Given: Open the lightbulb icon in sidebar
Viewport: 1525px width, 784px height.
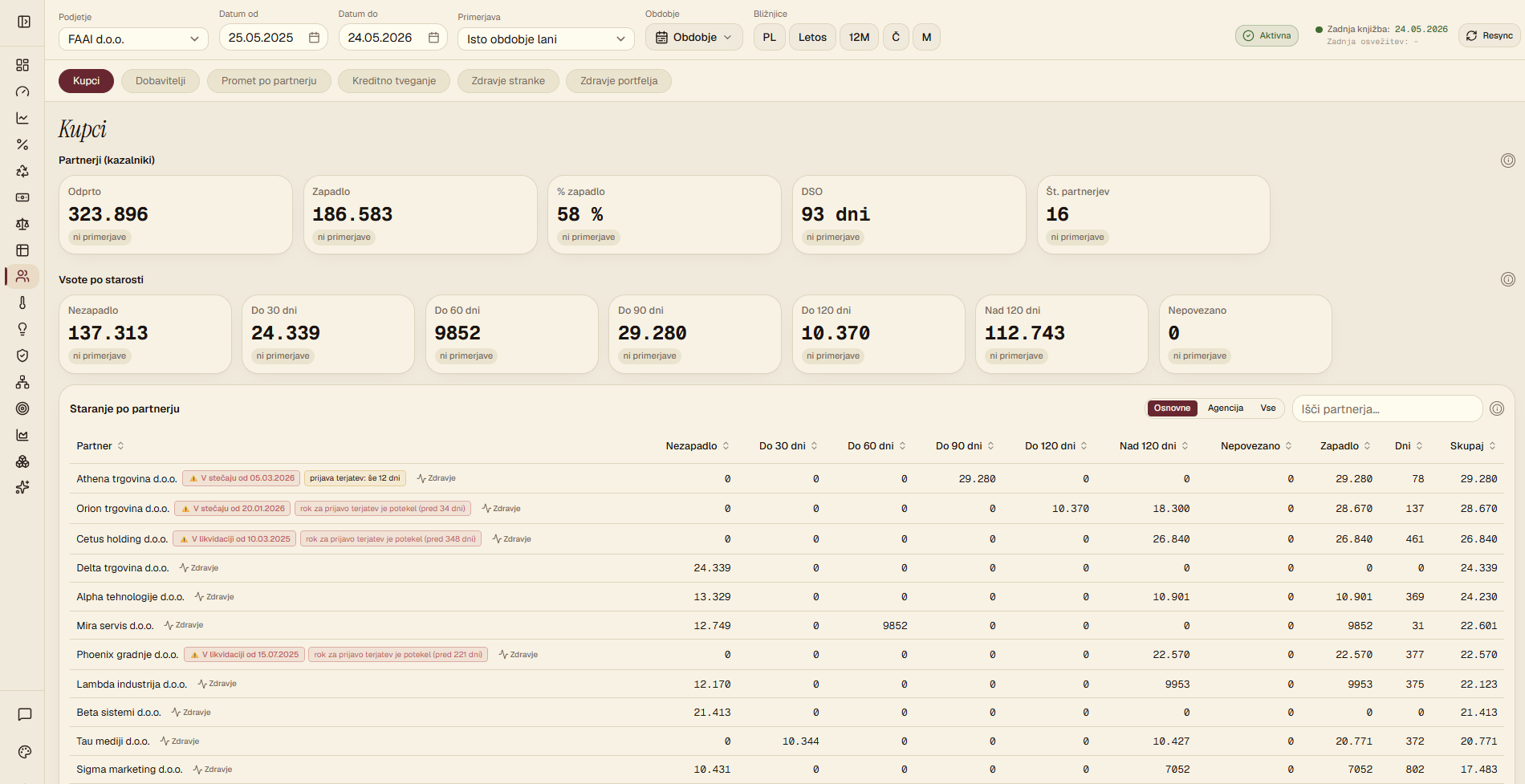Looking at the screenshot, I should [22, 329].
